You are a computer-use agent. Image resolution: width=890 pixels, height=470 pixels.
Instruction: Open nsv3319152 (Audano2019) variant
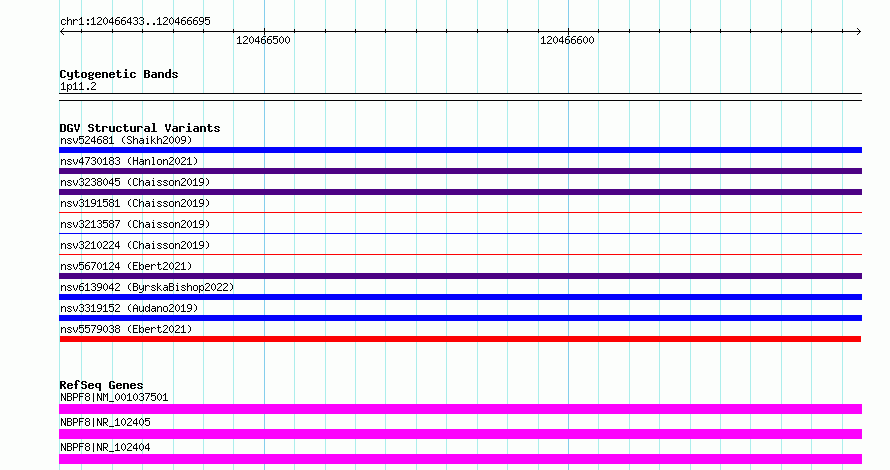click(x=129, y=308)
